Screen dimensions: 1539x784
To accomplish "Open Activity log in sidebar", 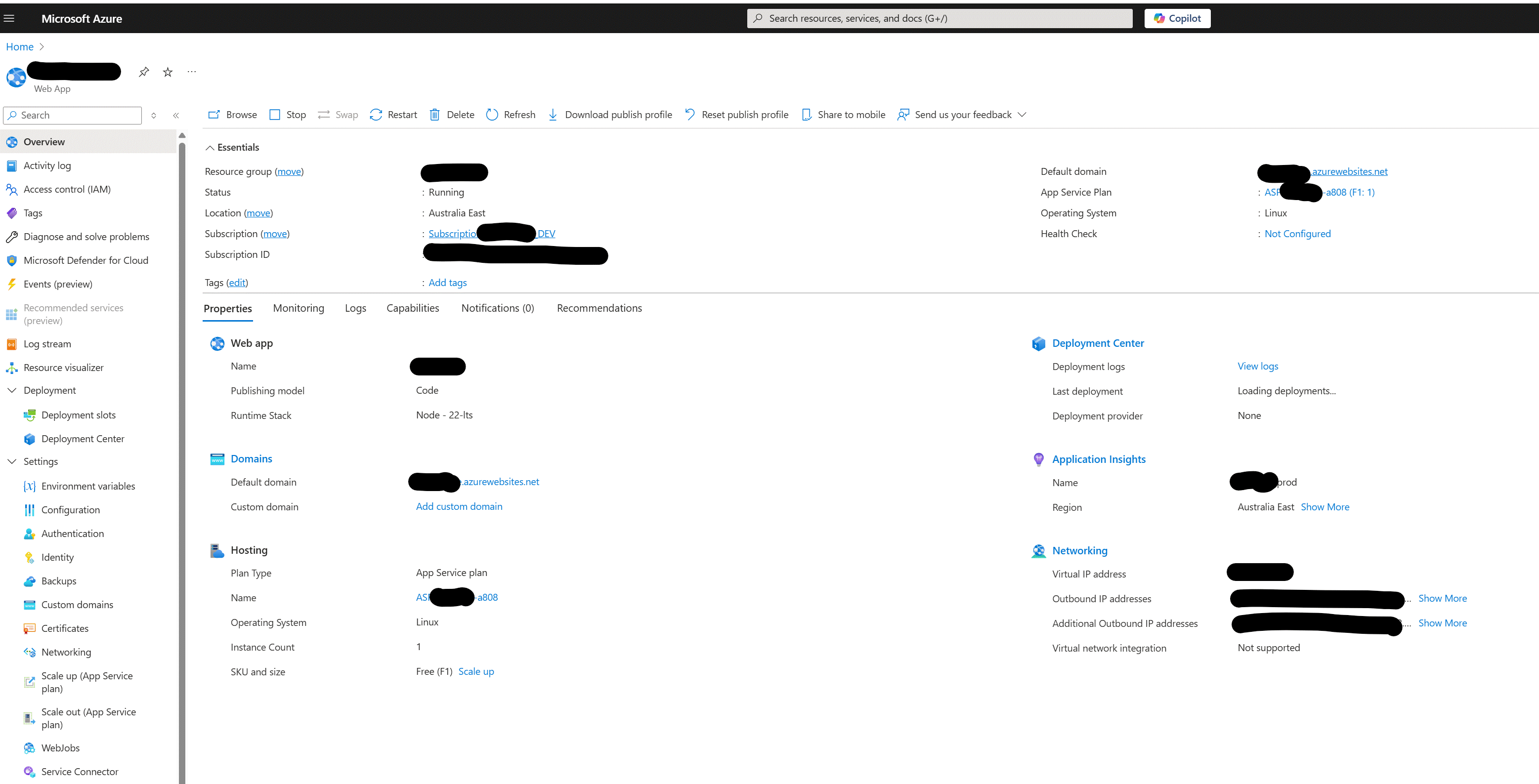I will 47,165.
